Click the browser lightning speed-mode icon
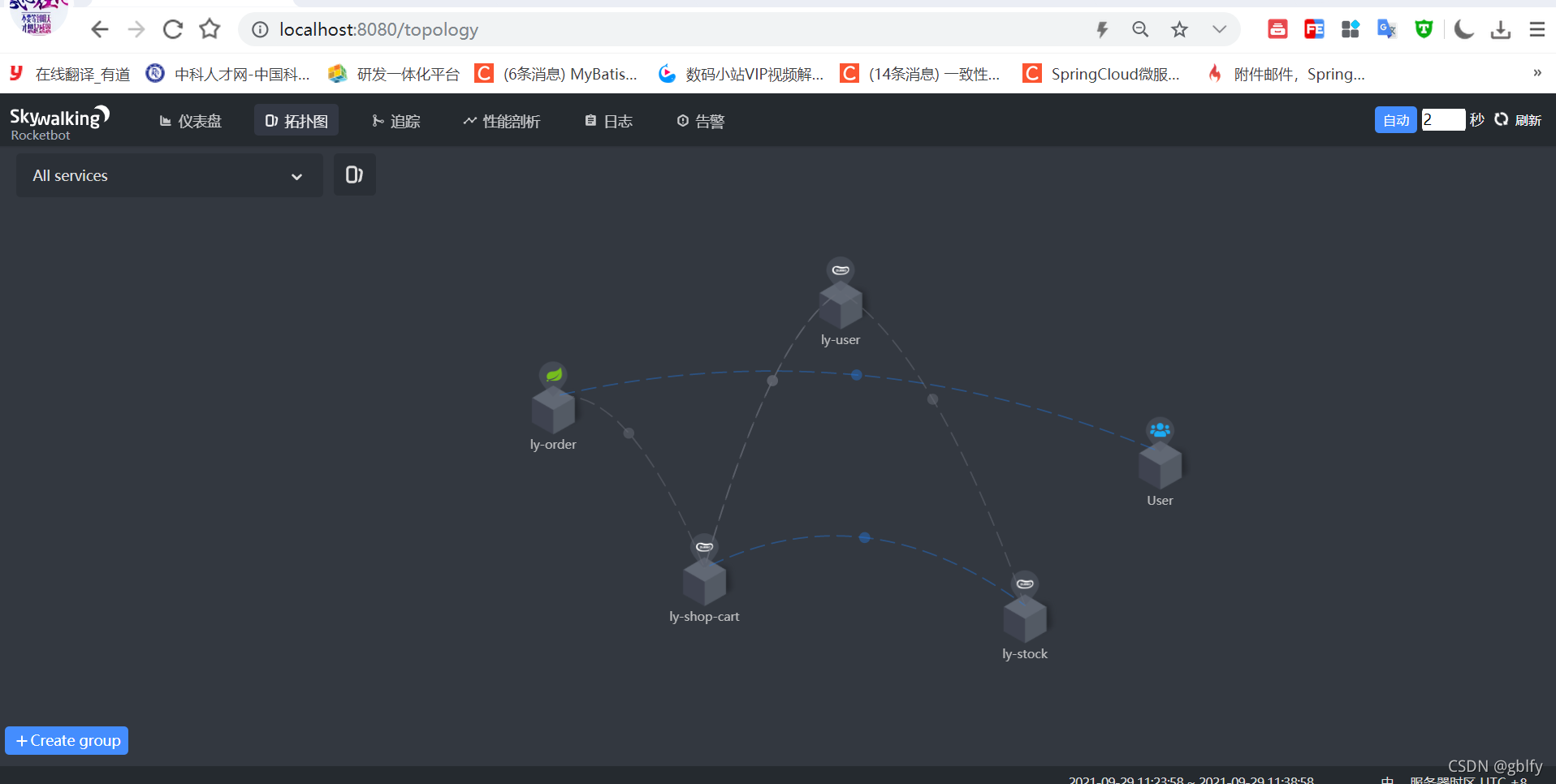 (x=1102, y=30)
